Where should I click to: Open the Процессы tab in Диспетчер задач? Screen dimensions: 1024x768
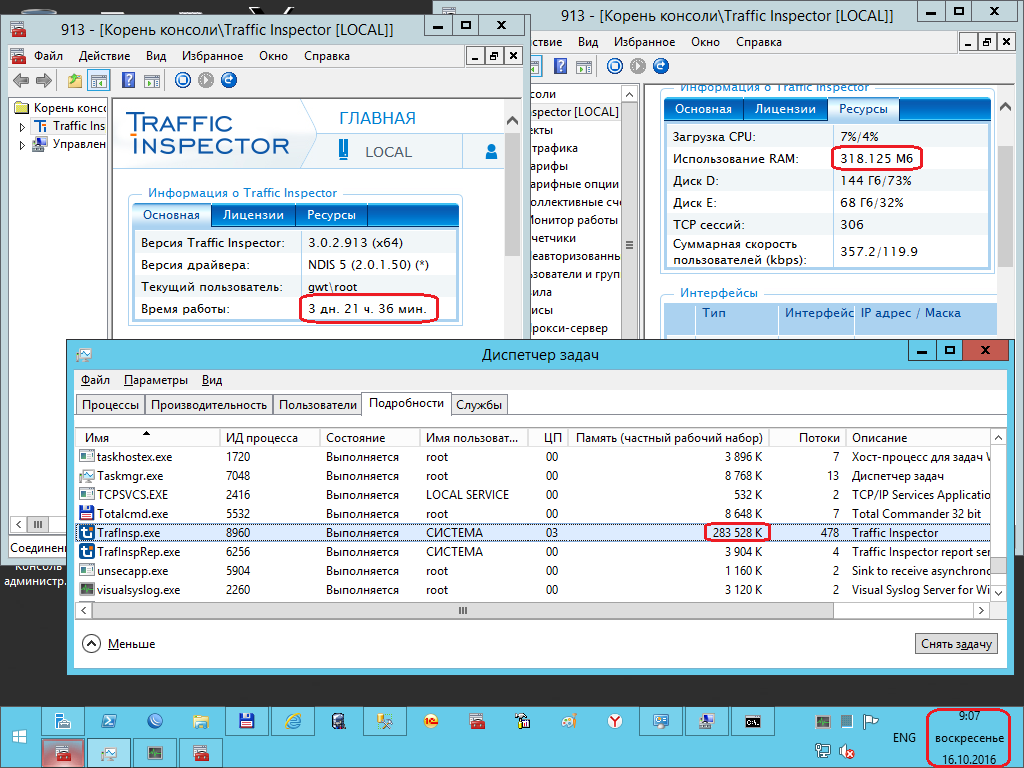click(x=110, y=405)
